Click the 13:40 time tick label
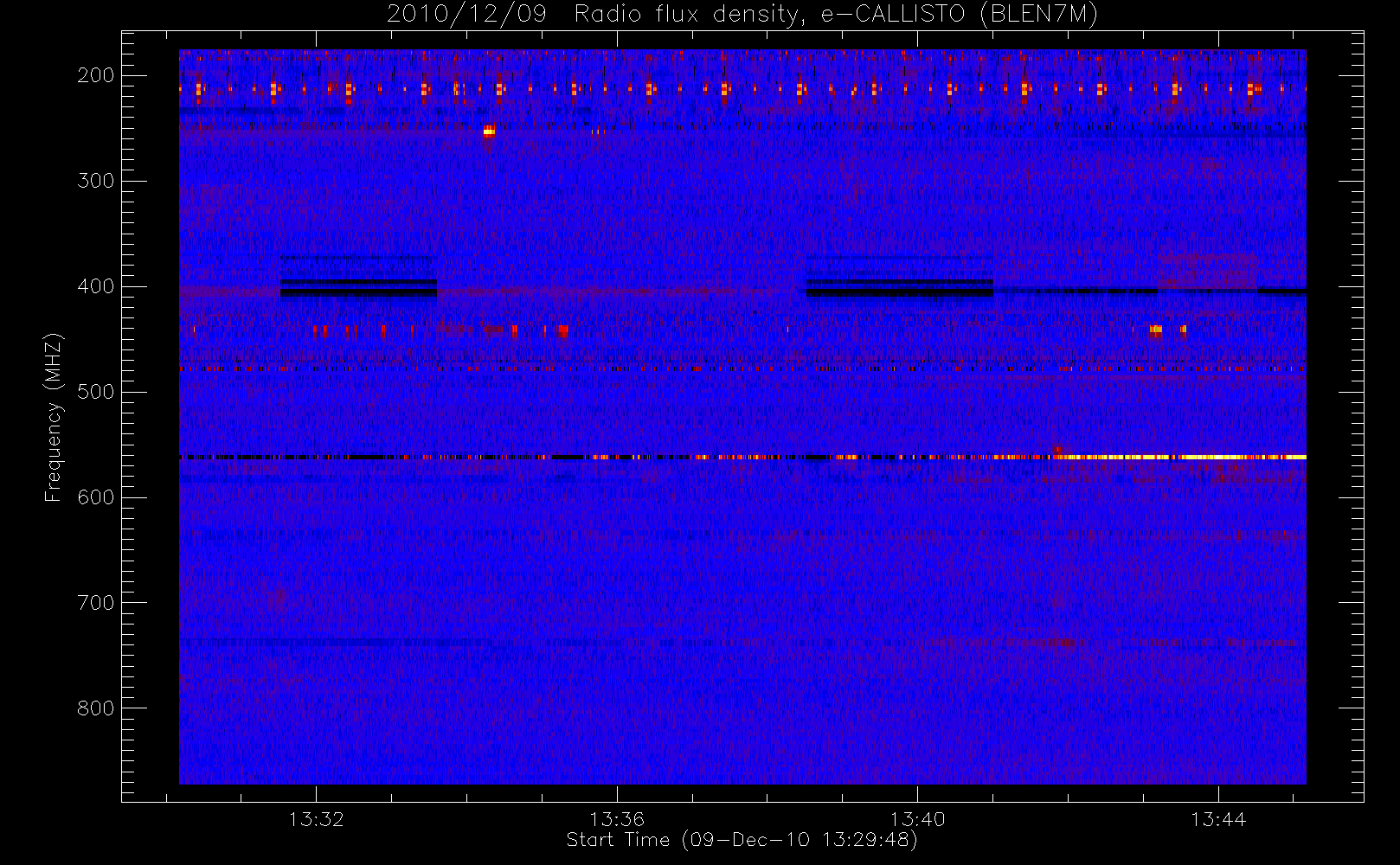This screenshot has height=865, width=1400. (917, 819)
